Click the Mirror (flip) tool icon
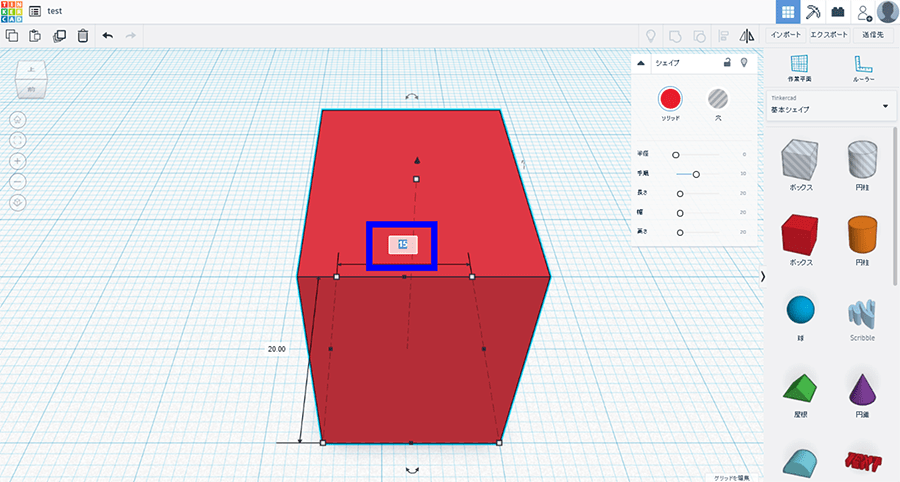900x482 pixels. tap(747, 36)
